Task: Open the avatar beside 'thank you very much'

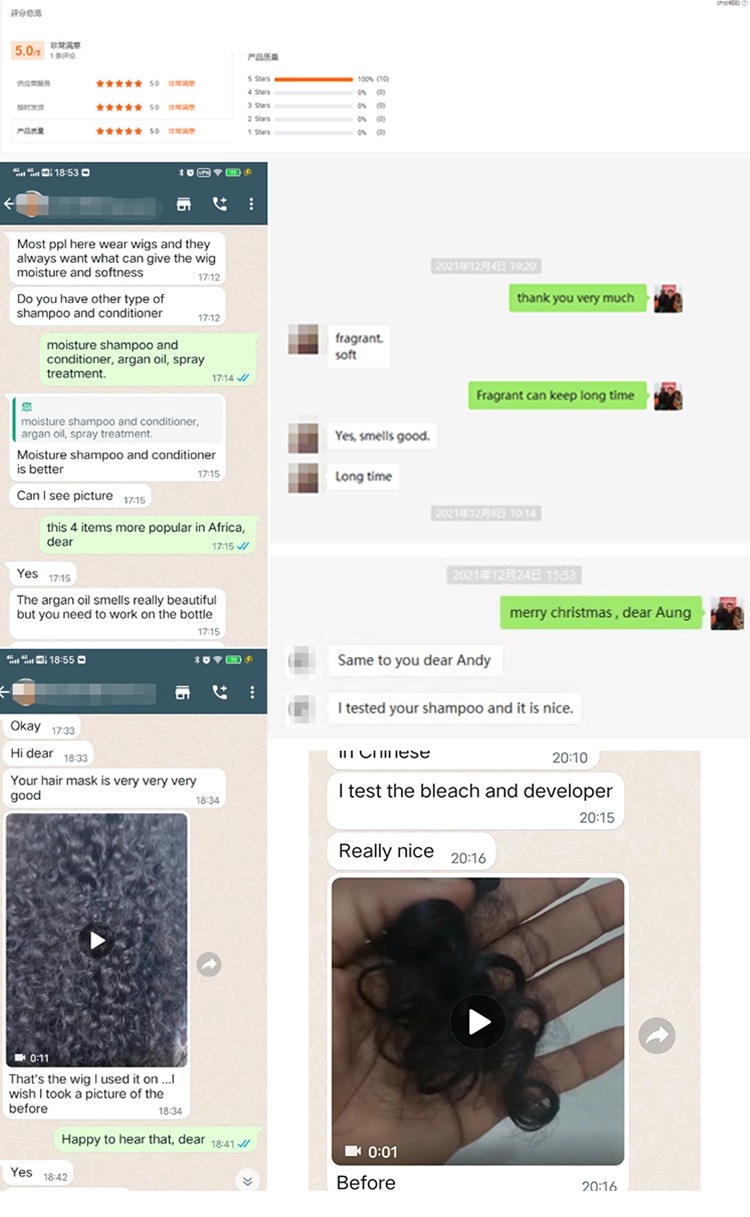Action: tap(668, 298)
